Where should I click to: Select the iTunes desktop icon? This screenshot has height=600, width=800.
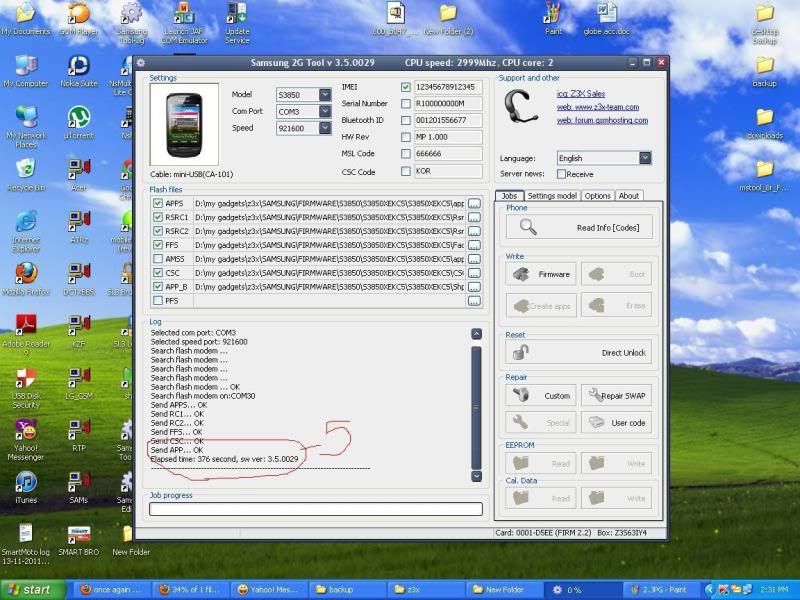point(26,487)
